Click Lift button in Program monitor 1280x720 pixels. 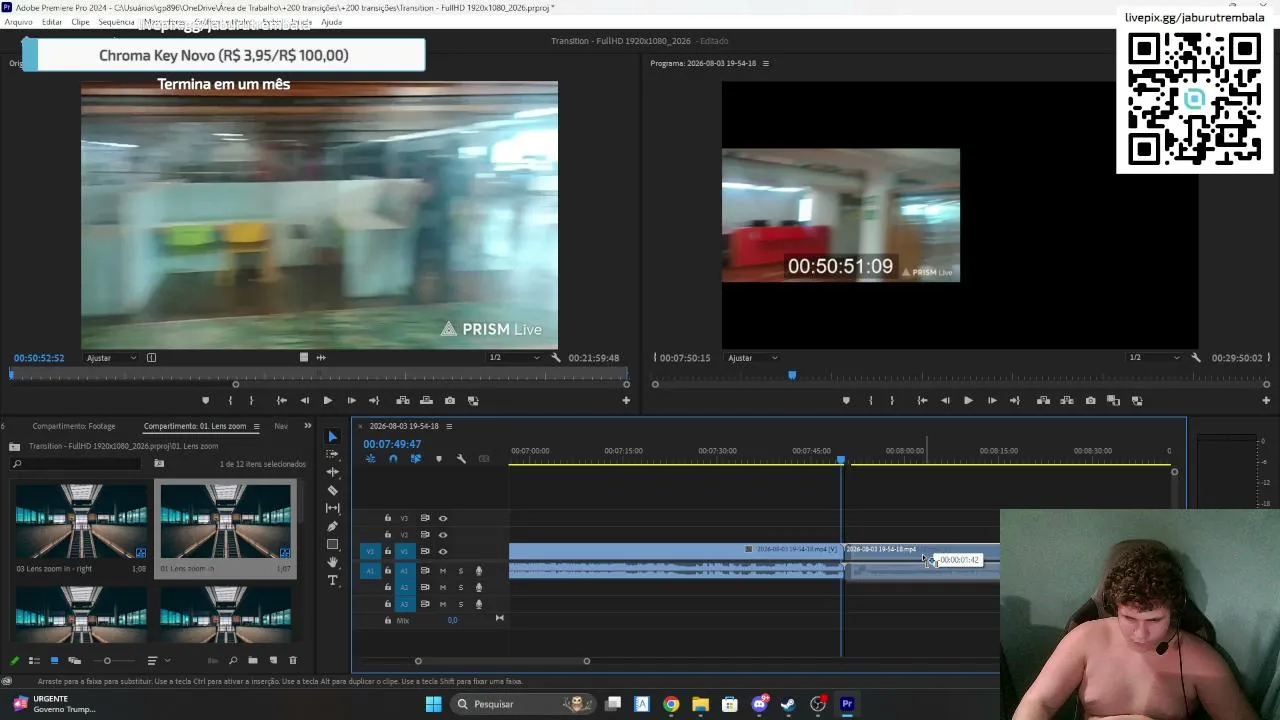tap(1043, 400)
